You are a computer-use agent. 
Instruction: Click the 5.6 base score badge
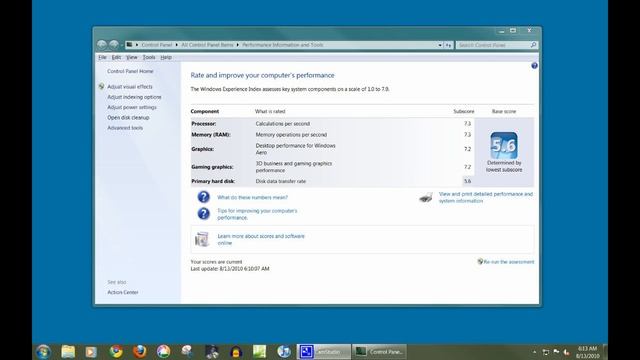tap(504, 145)
